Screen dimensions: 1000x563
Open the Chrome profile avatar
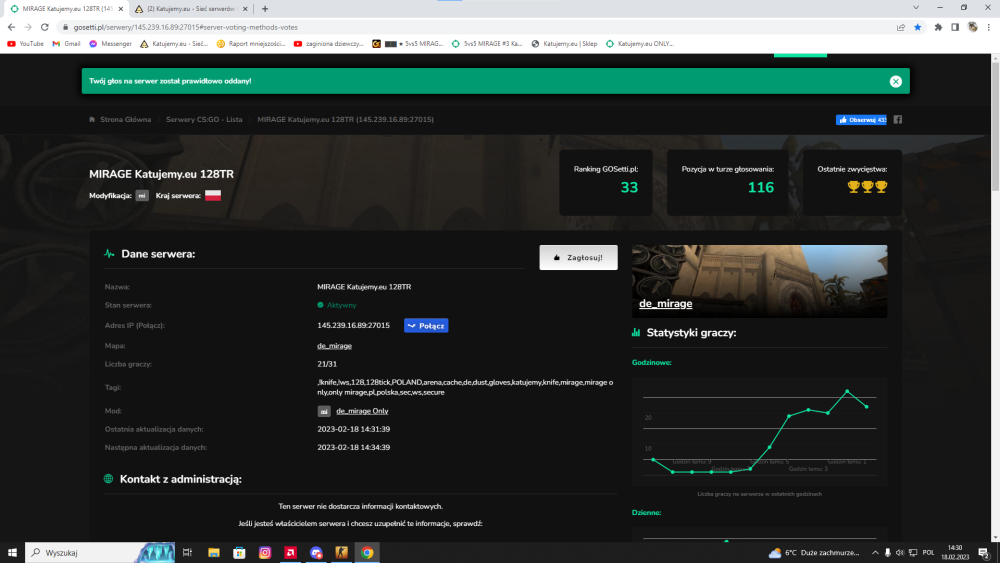point(973,27)
